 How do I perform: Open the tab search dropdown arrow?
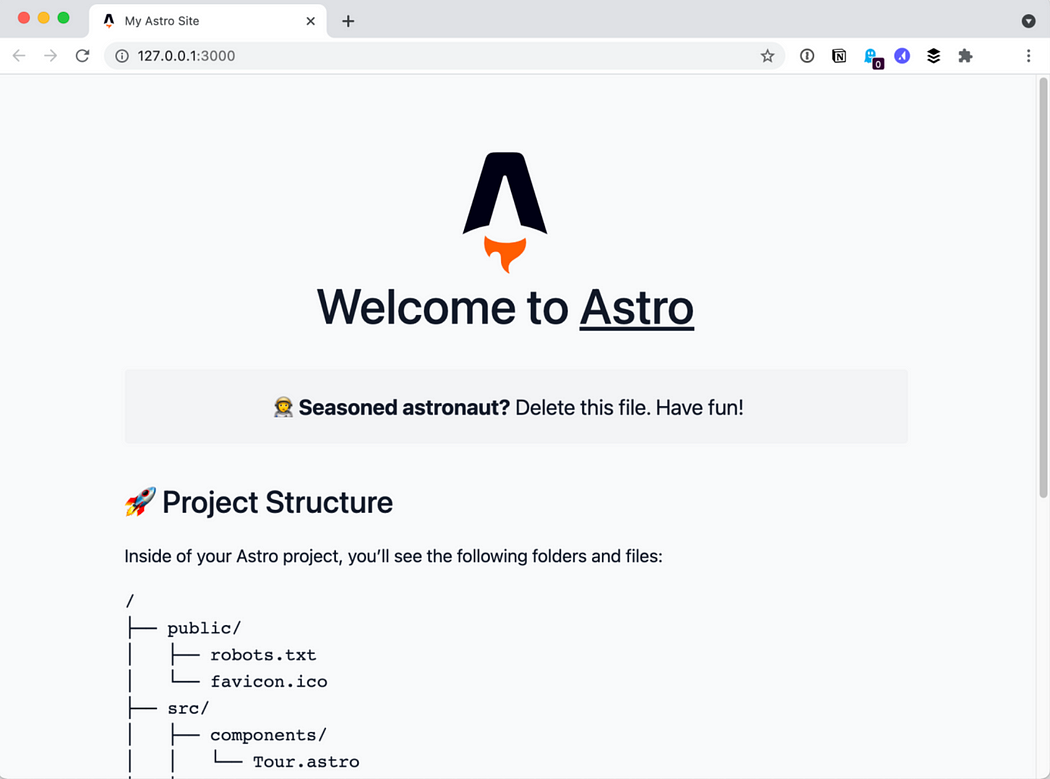(1029, 21)
